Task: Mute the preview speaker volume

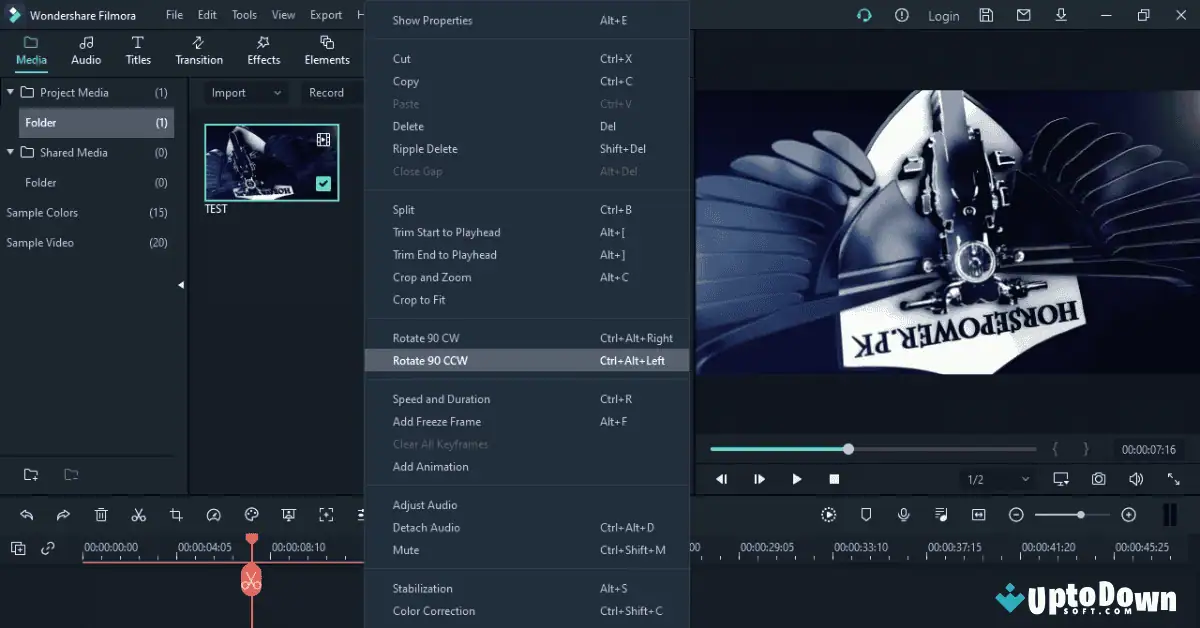Action: (x=1136, y=479)
